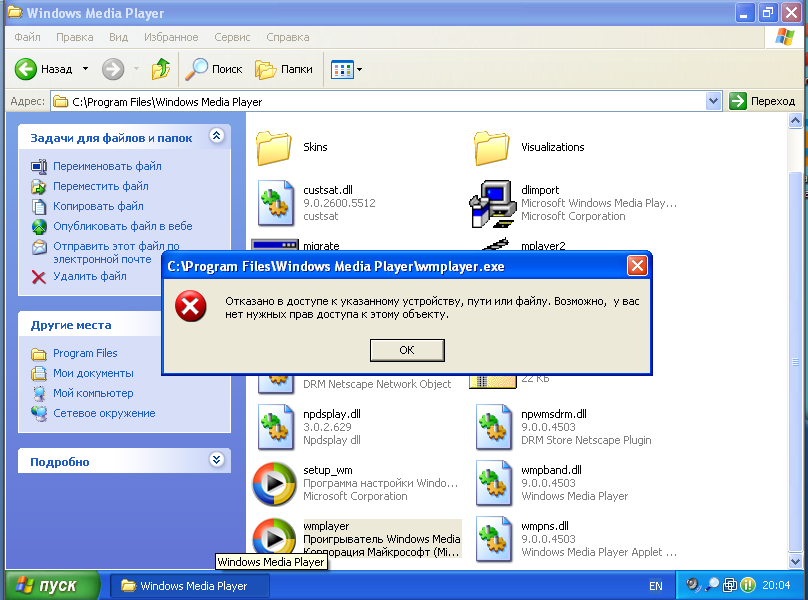Click OK in the error dialog
This screenshot has height=600, width=808.
click(x=407, y=350)
